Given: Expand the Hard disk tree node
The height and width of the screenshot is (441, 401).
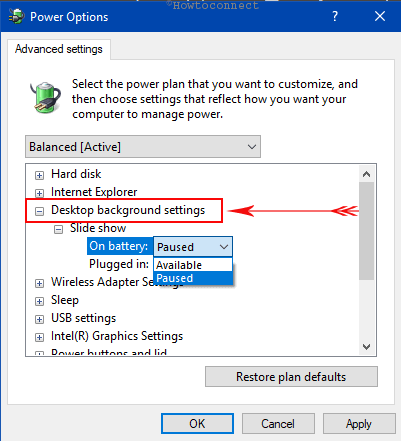Looking at the screenshot, I should coord(39,175).
